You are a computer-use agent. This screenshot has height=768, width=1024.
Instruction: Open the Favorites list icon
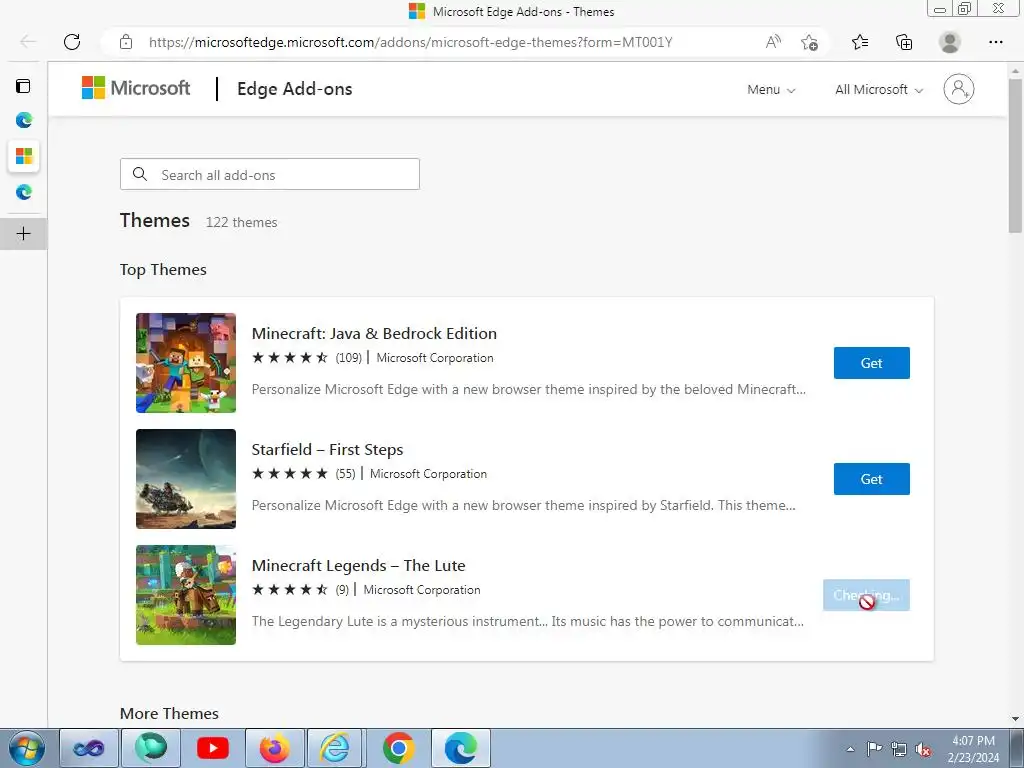[860, 42]
